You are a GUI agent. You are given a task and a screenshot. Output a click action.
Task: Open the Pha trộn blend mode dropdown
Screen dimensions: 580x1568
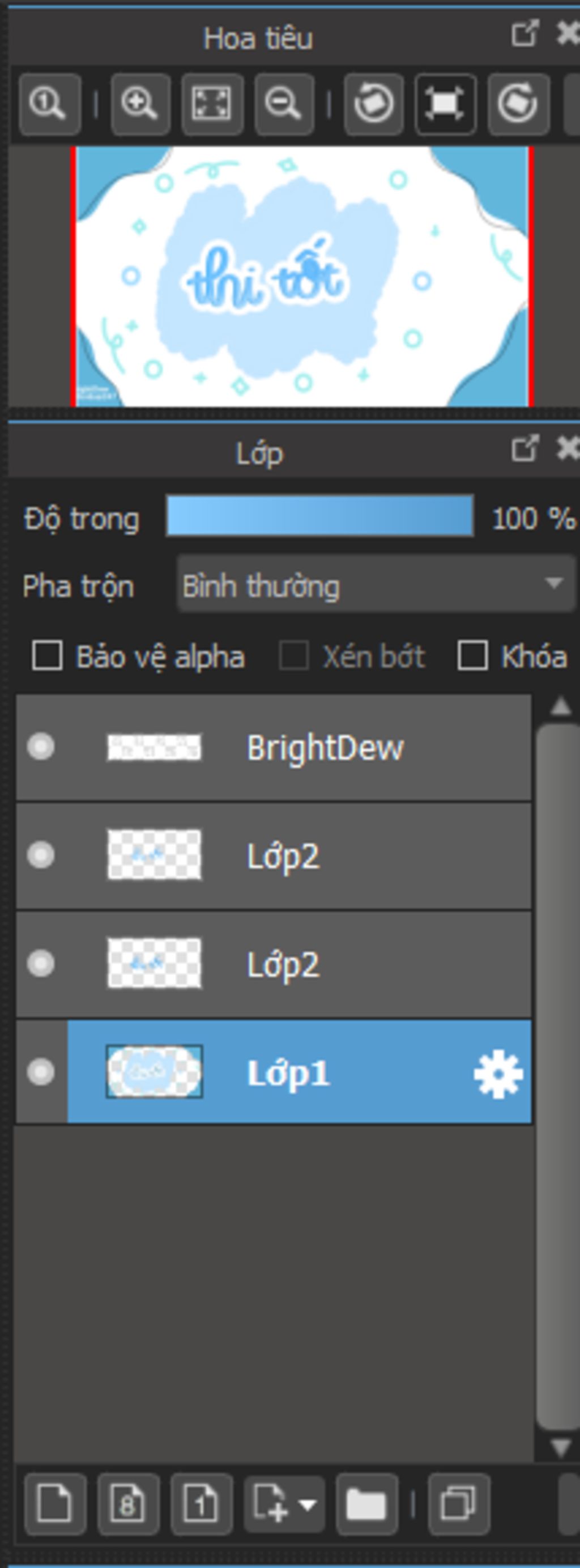tap(376, 584)
